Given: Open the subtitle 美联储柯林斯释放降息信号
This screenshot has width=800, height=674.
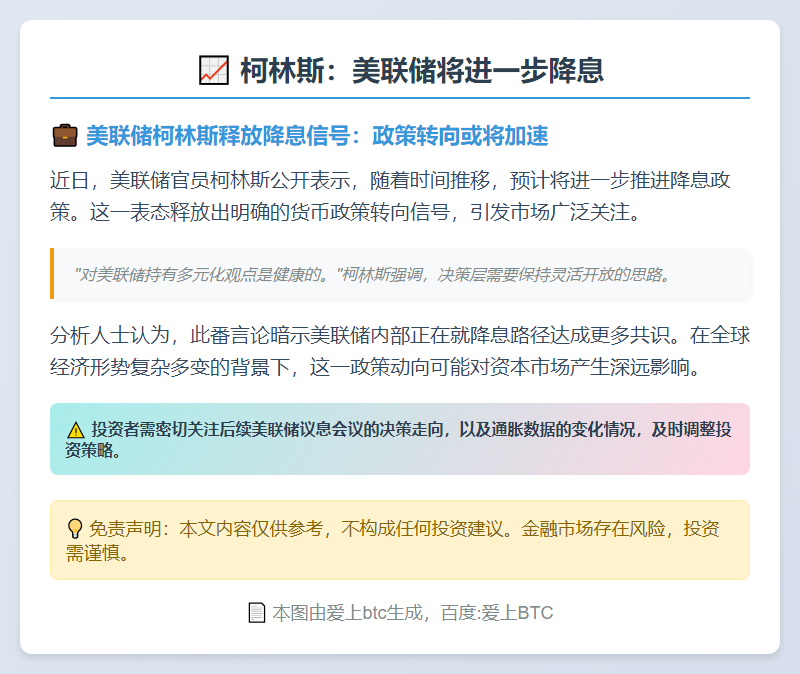Looking at the screenshot, I should 230,132.
